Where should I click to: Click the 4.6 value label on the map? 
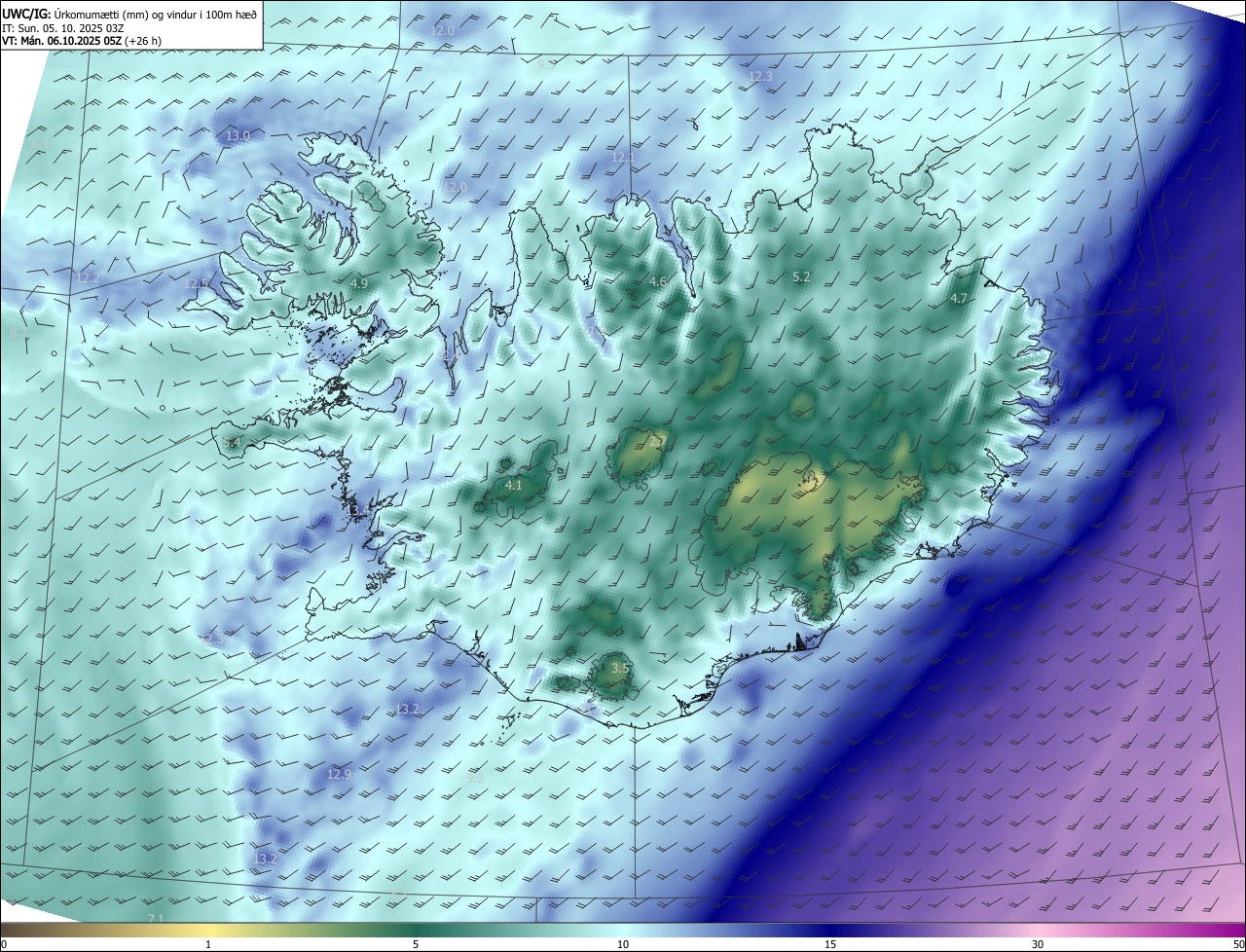pos(658,282)
